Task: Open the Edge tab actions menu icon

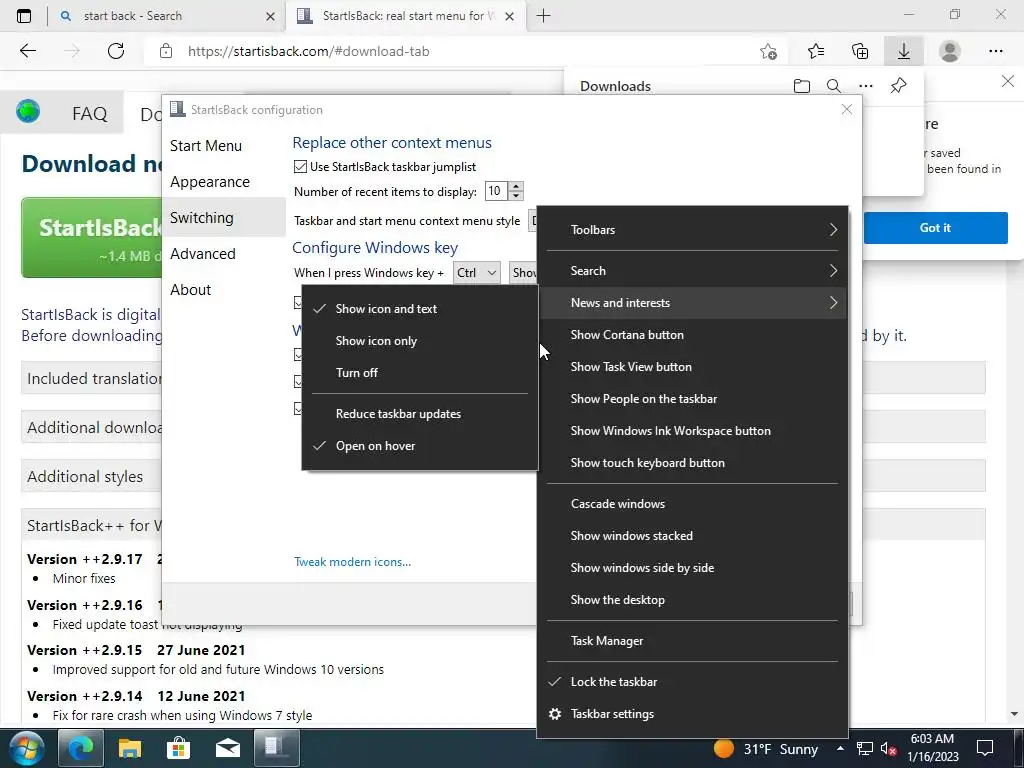Action: (24, 16)
